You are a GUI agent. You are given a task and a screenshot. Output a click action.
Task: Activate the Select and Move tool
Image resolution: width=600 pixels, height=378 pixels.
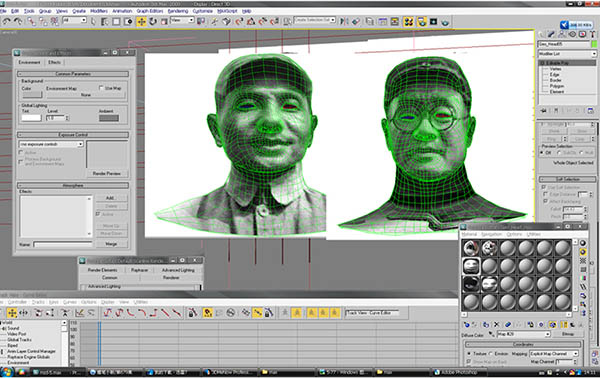[x=141, y=21]
